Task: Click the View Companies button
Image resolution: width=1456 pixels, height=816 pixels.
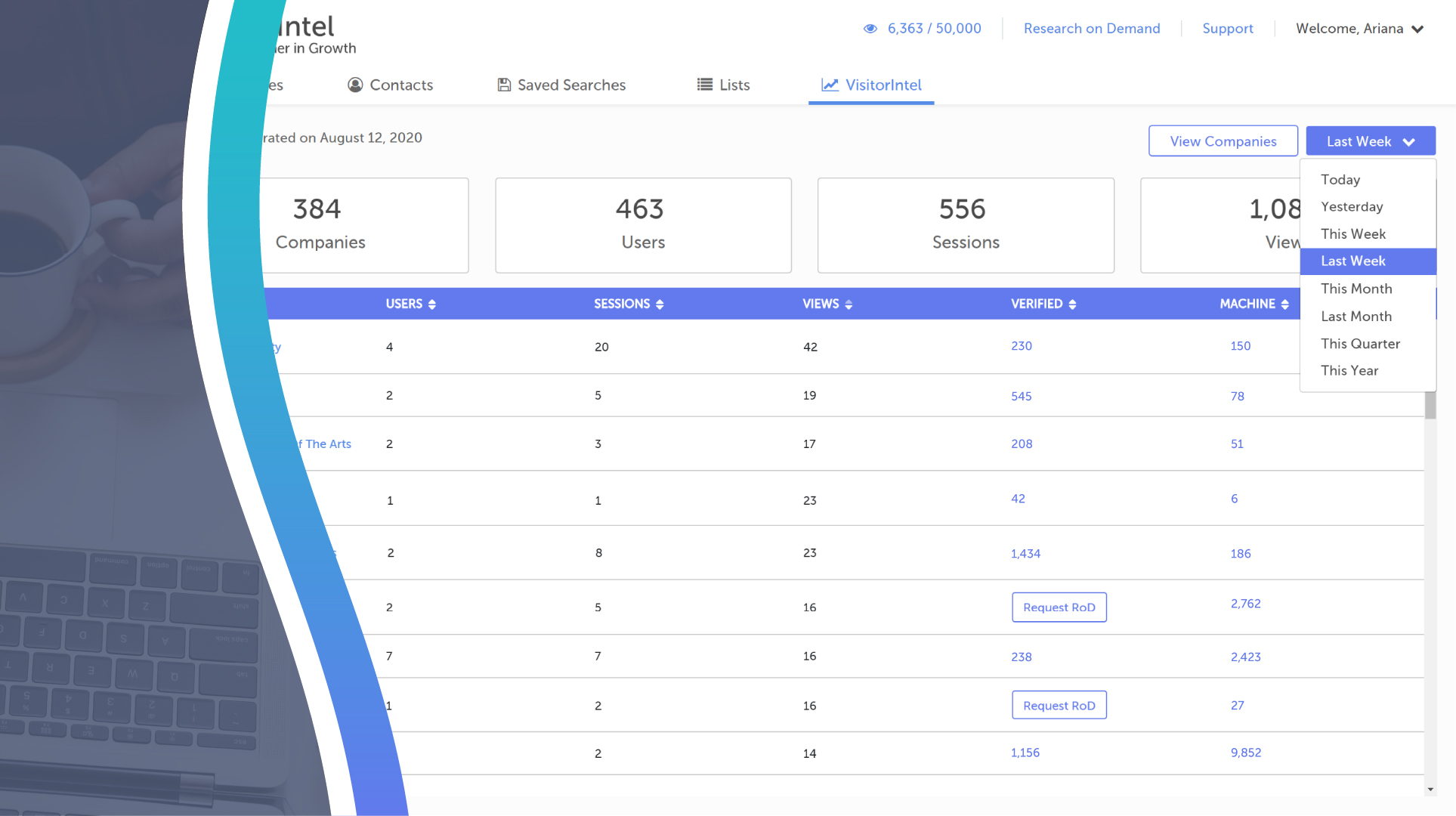Action: tap(1223, 141)
